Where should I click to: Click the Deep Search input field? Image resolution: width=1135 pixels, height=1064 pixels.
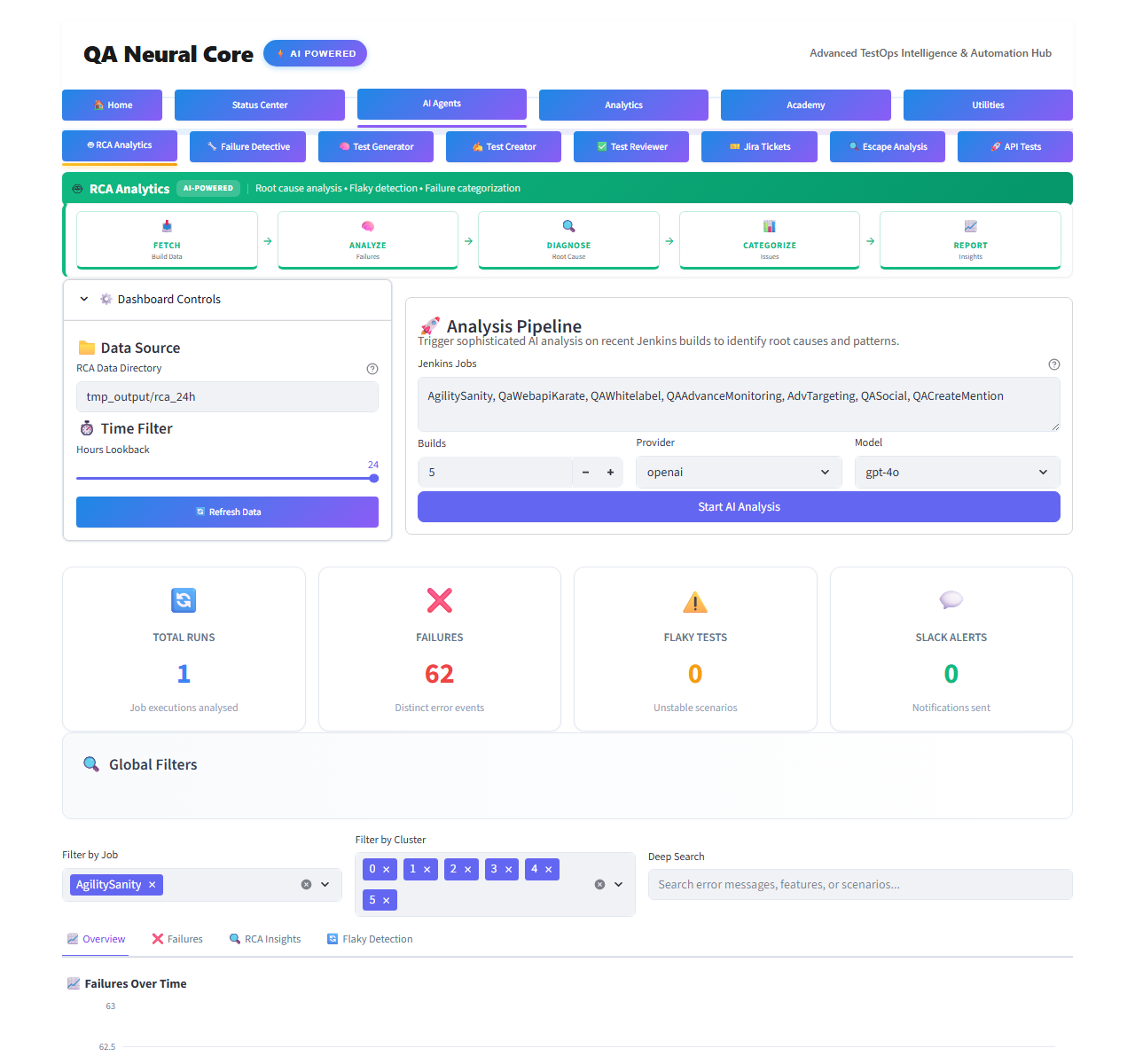point(859,885)
